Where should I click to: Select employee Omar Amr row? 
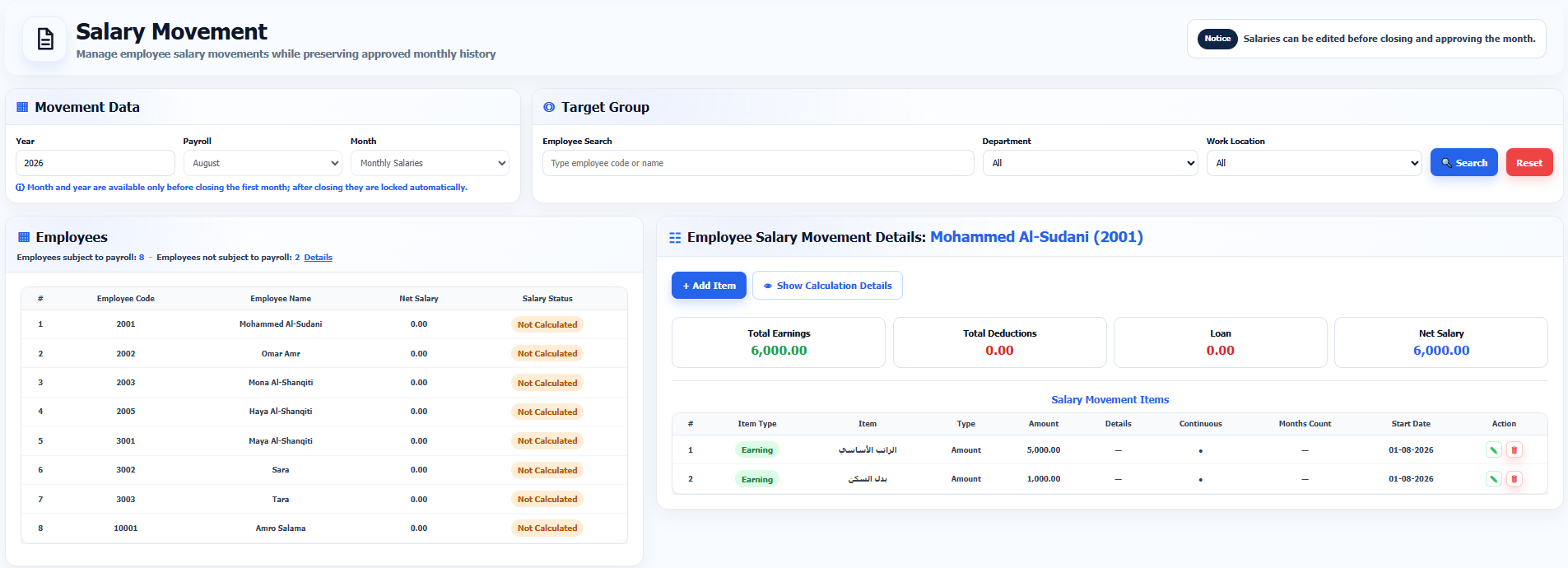coord(324,354)
